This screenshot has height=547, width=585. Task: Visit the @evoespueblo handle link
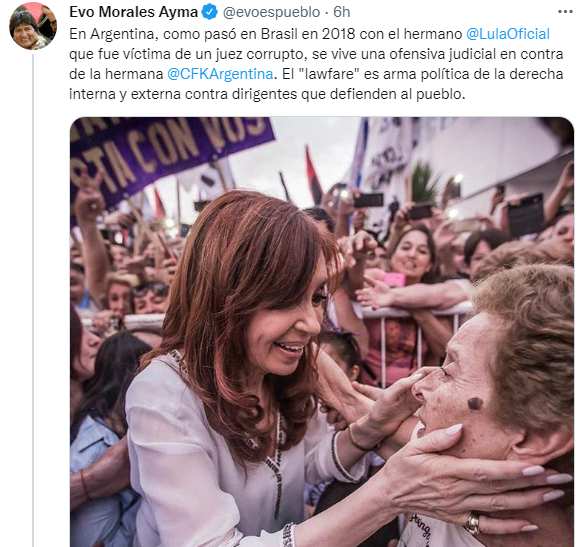[271, 12]
